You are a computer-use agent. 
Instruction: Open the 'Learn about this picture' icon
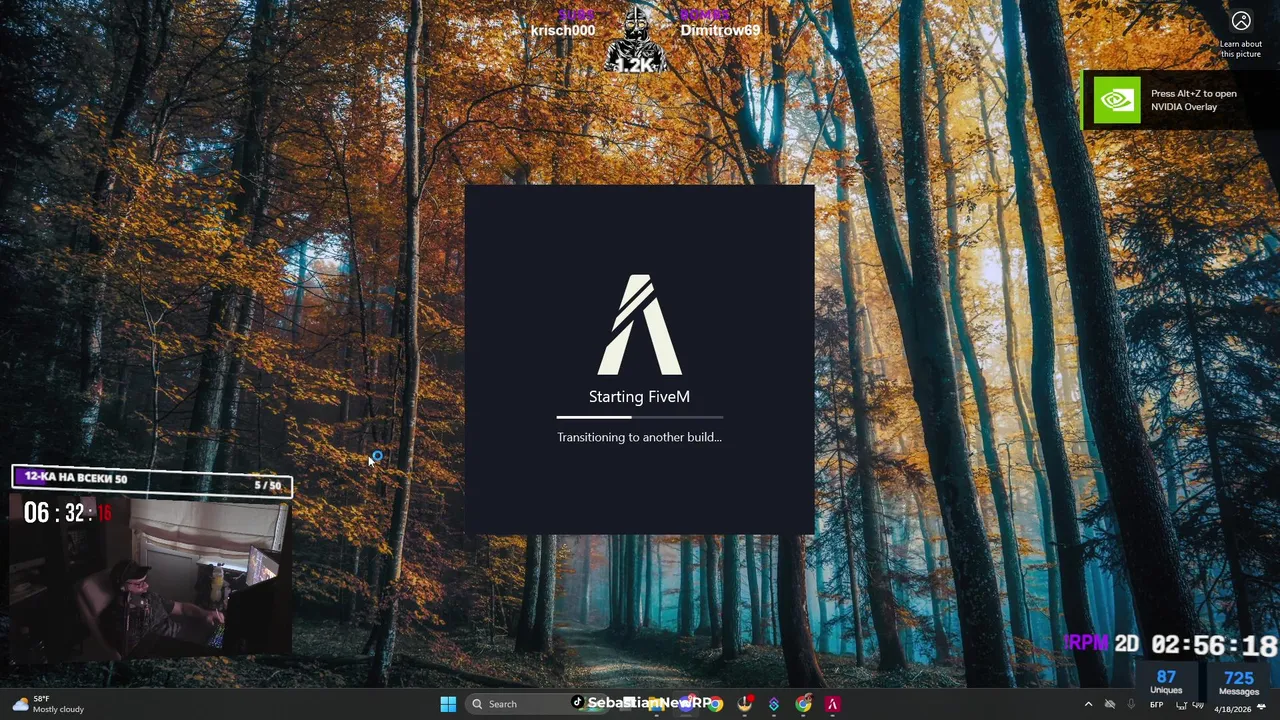click(1241, 21)
